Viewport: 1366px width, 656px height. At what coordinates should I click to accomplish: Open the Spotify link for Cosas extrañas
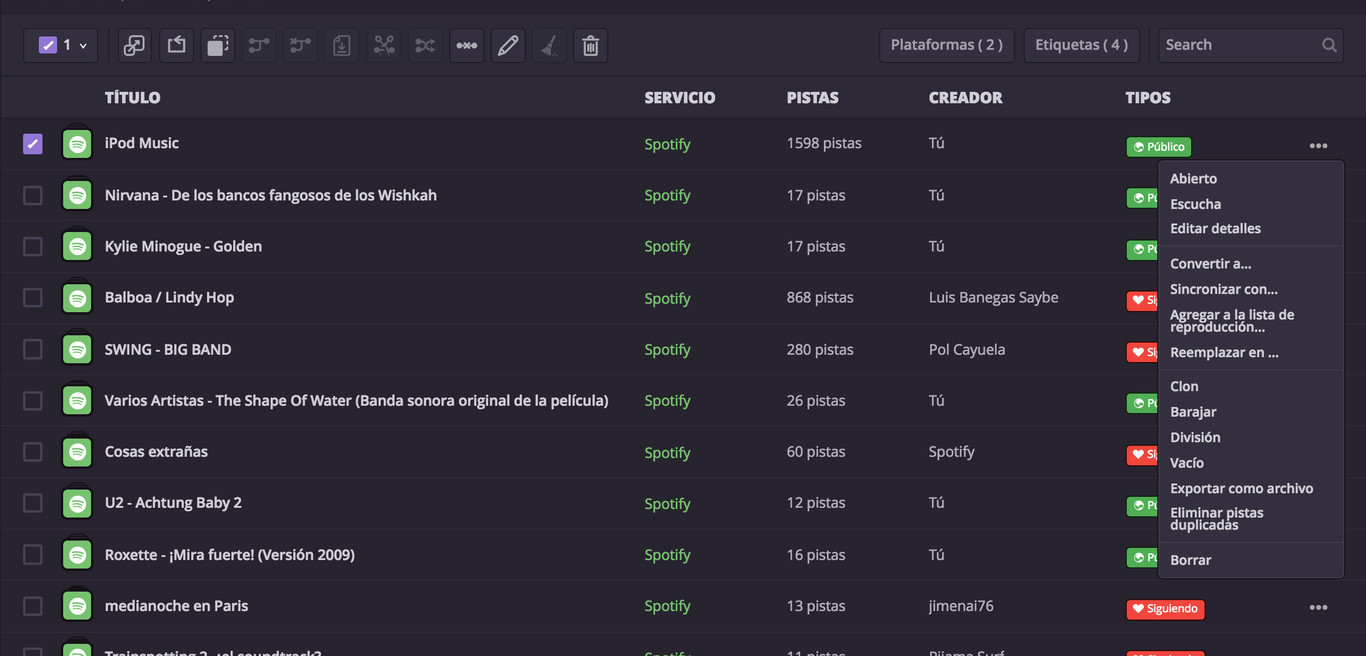click(667, 452)
